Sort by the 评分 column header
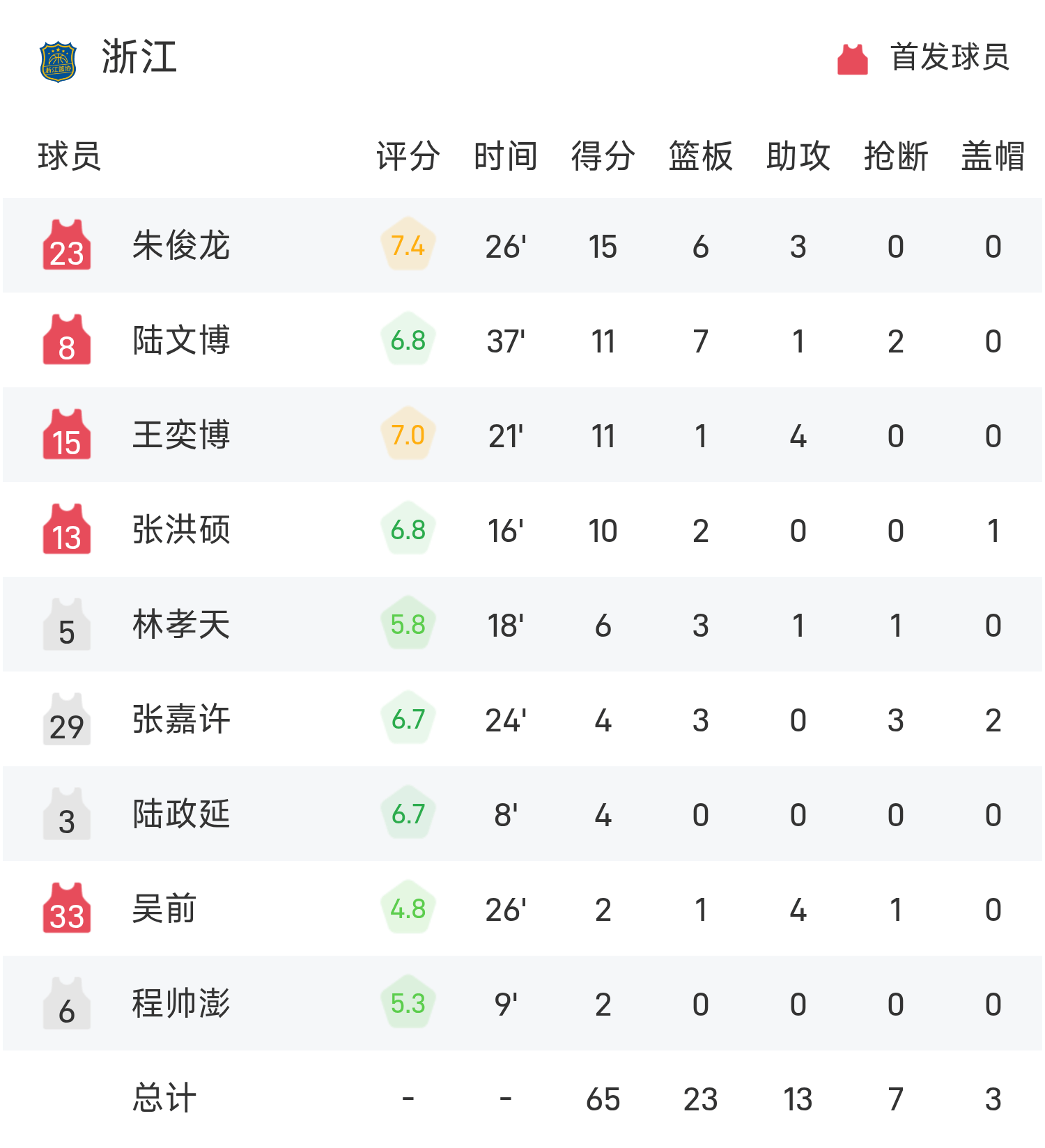The height and width of the screenshot is (1148, 1045). (x=408, y=156)
